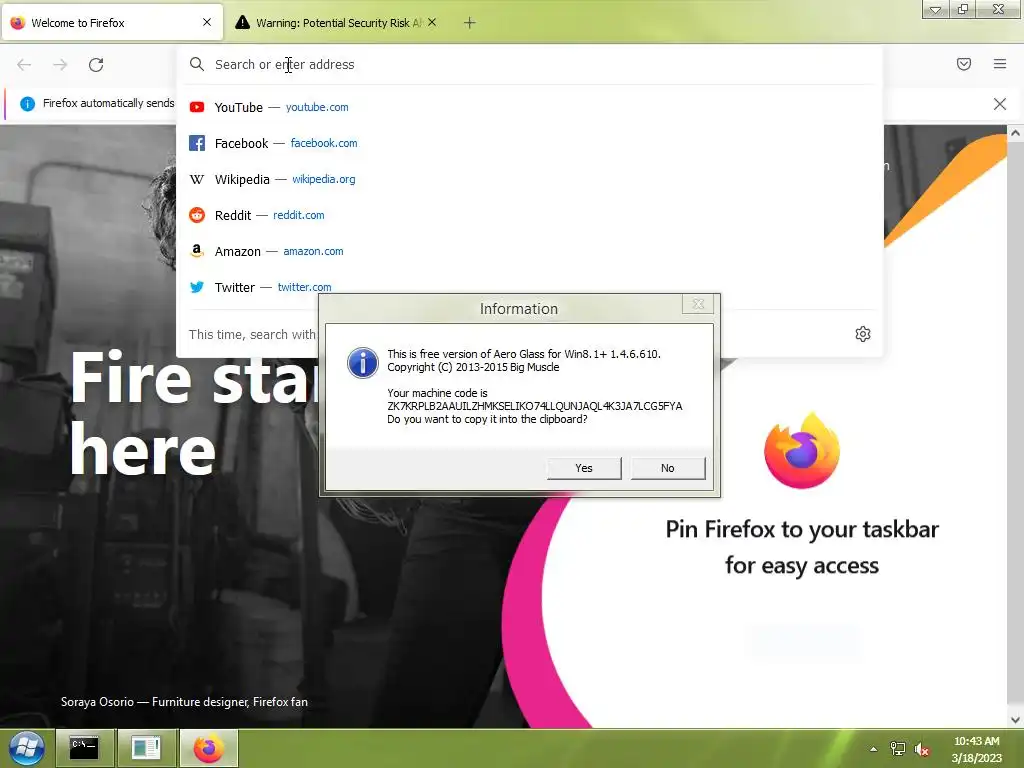Click the Reddit alien icon
Image resolution: width=1024 pixels, height=768 pixels.
(197, 215)
